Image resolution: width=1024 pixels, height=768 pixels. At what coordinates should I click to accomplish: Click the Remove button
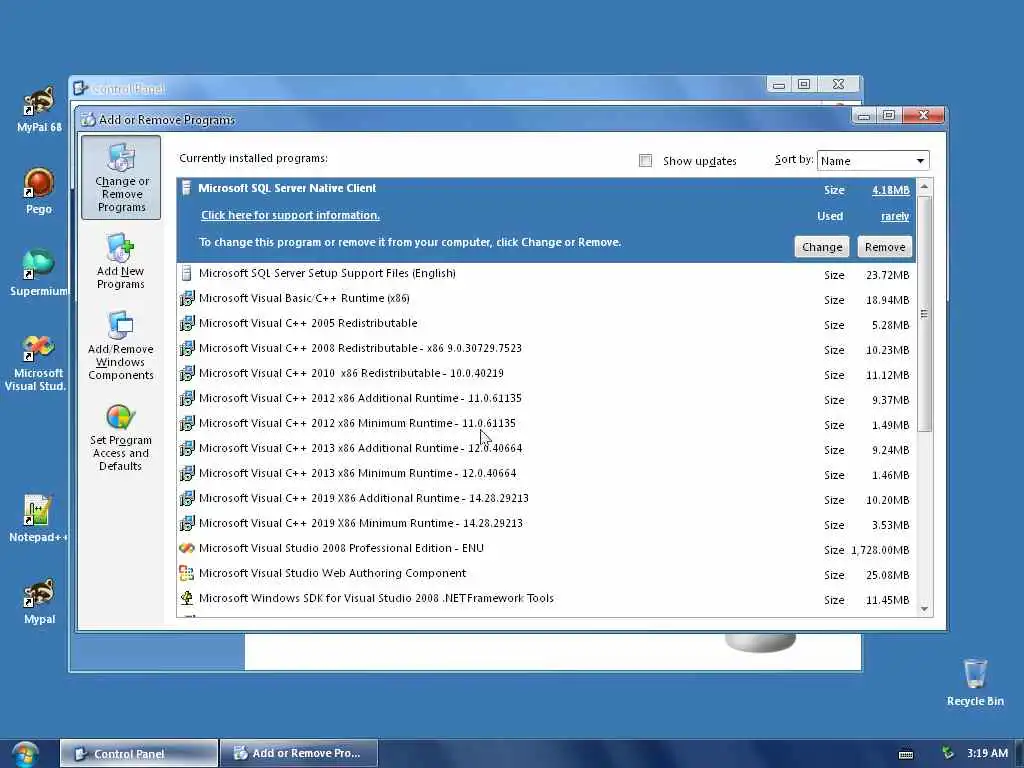[885, 247]
